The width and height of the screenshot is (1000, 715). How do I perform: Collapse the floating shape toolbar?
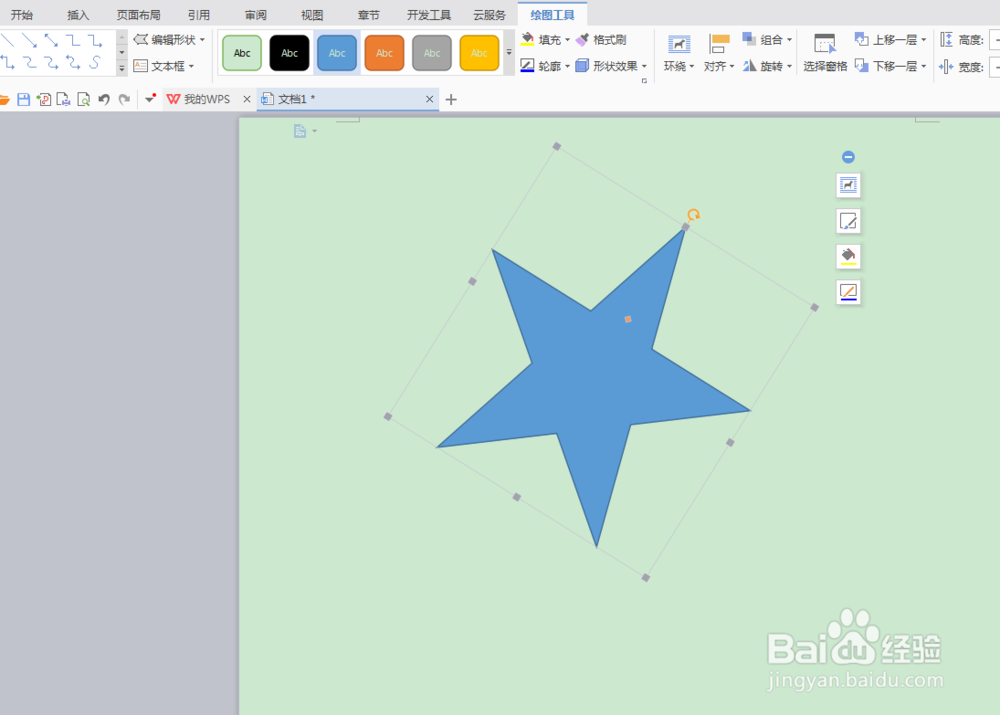point(848,157)
